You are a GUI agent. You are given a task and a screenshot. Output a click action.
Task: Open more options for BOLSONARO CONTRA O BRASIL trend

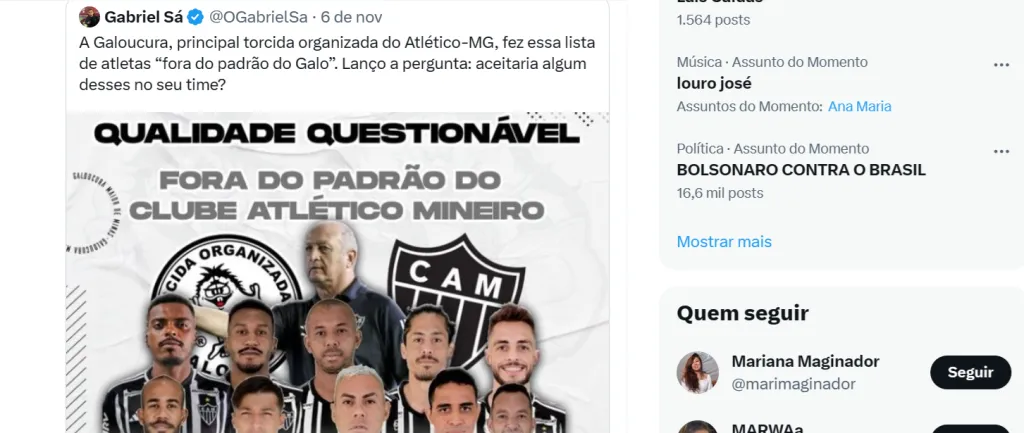pos(1001,151)
